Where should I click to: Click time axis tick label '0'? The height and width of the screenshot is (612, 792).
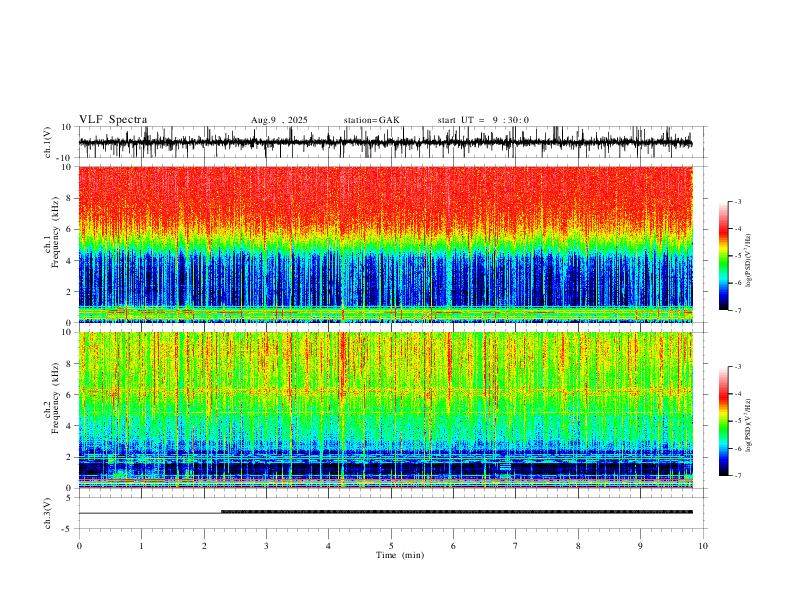click(79, 546)
